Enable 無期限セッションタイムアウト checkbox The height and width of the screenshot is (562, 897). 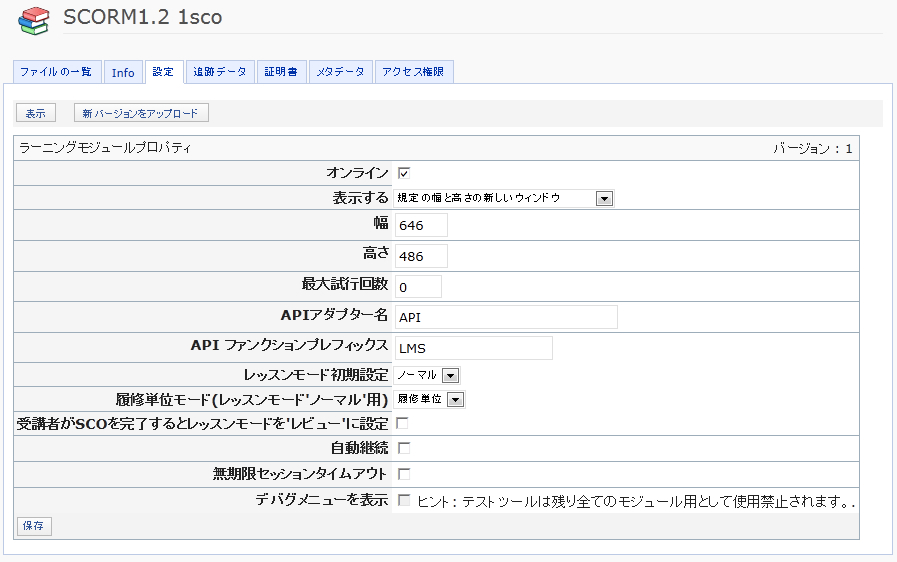click(x=404, y=474)
